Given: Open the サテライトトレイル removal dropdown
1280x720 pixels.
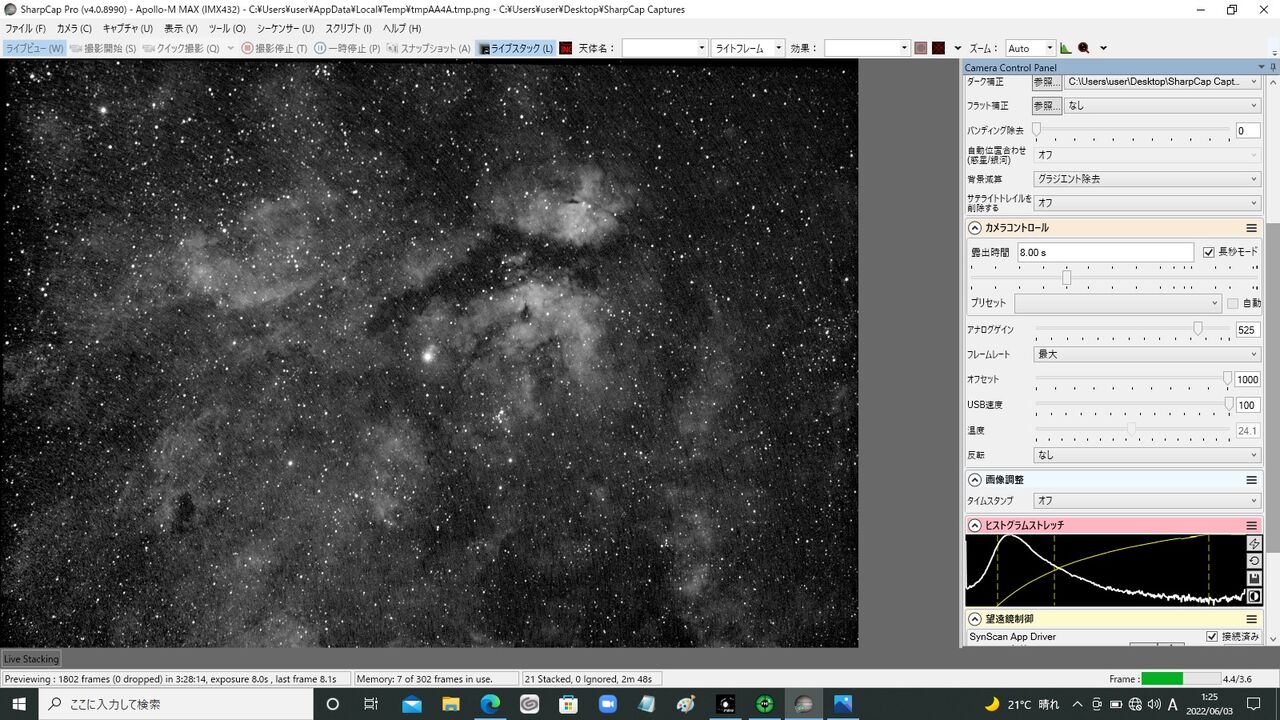Looking at the screenshot, I should pos(1147,203).
